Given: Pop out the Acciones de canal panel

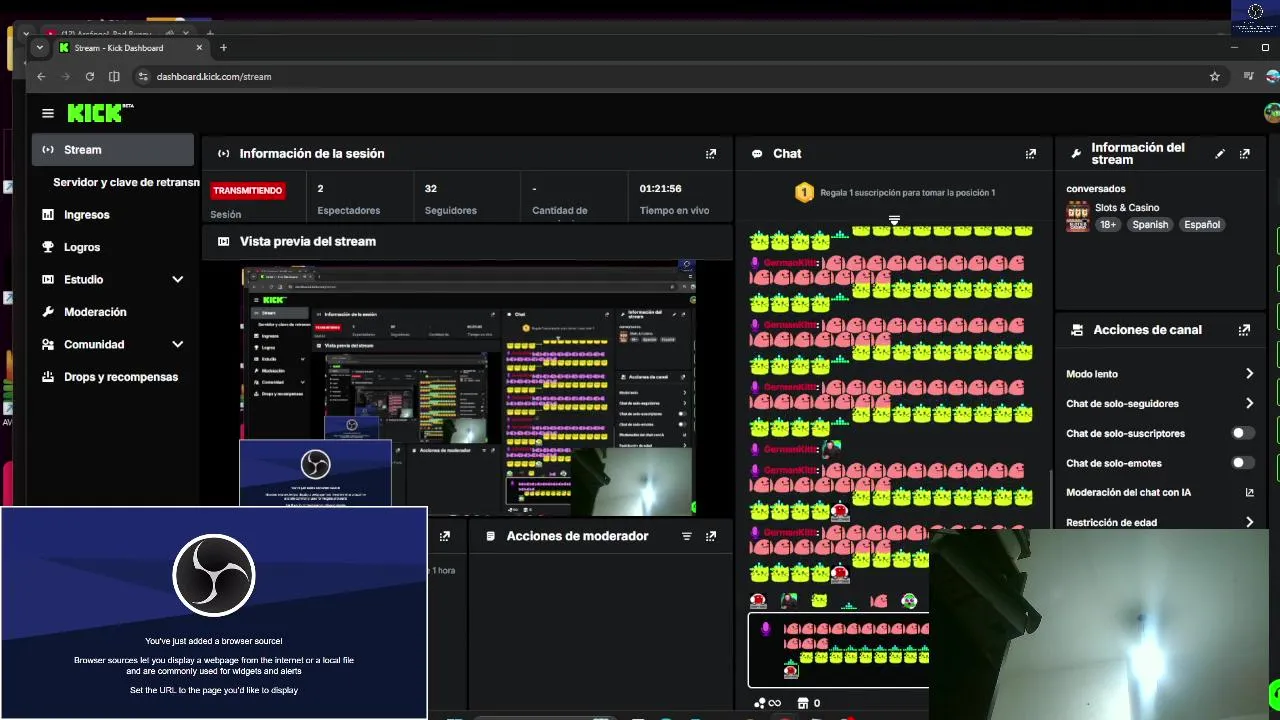Looking at the screenshot, I should (x=1245, y=330).
